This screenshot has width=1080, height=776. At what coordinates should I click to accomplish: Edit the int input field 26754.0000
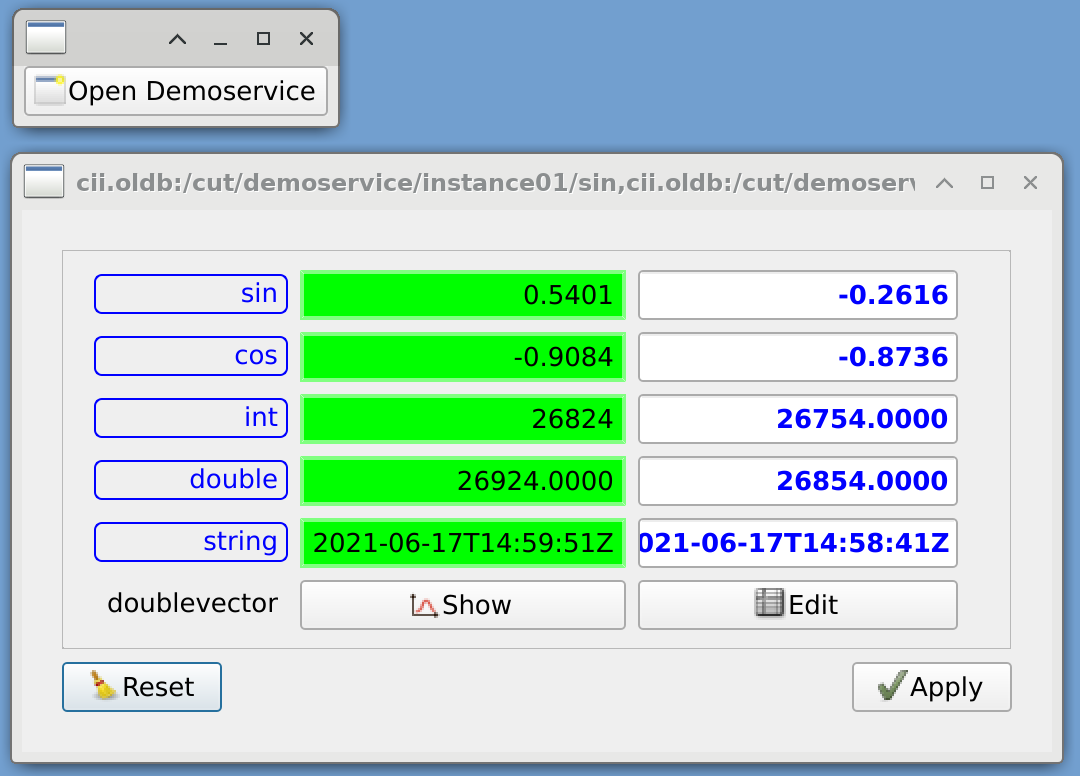coord(797,419)
